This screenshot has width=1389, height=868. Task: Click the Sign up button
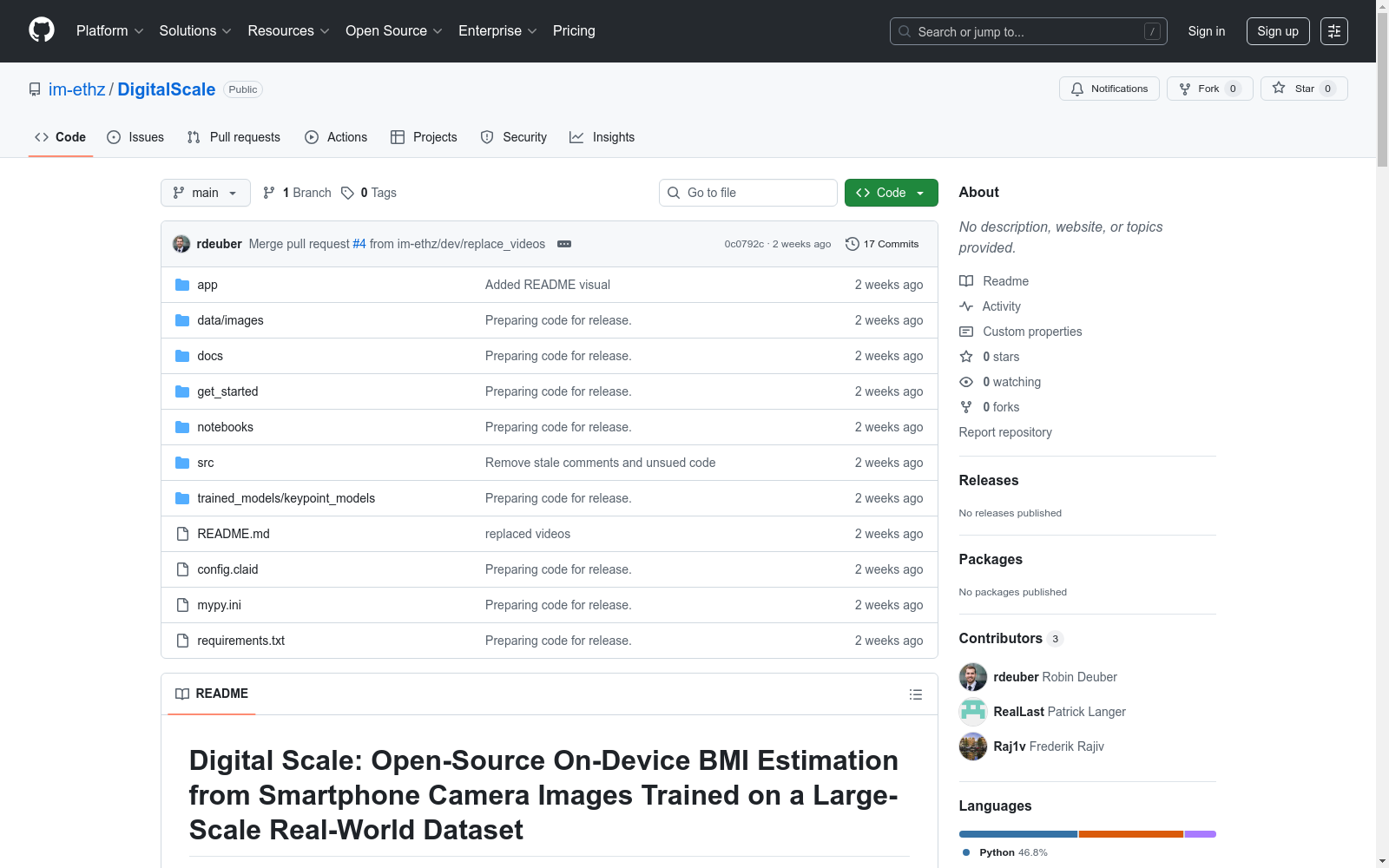pyautogui.click(x=1278, y=31)
